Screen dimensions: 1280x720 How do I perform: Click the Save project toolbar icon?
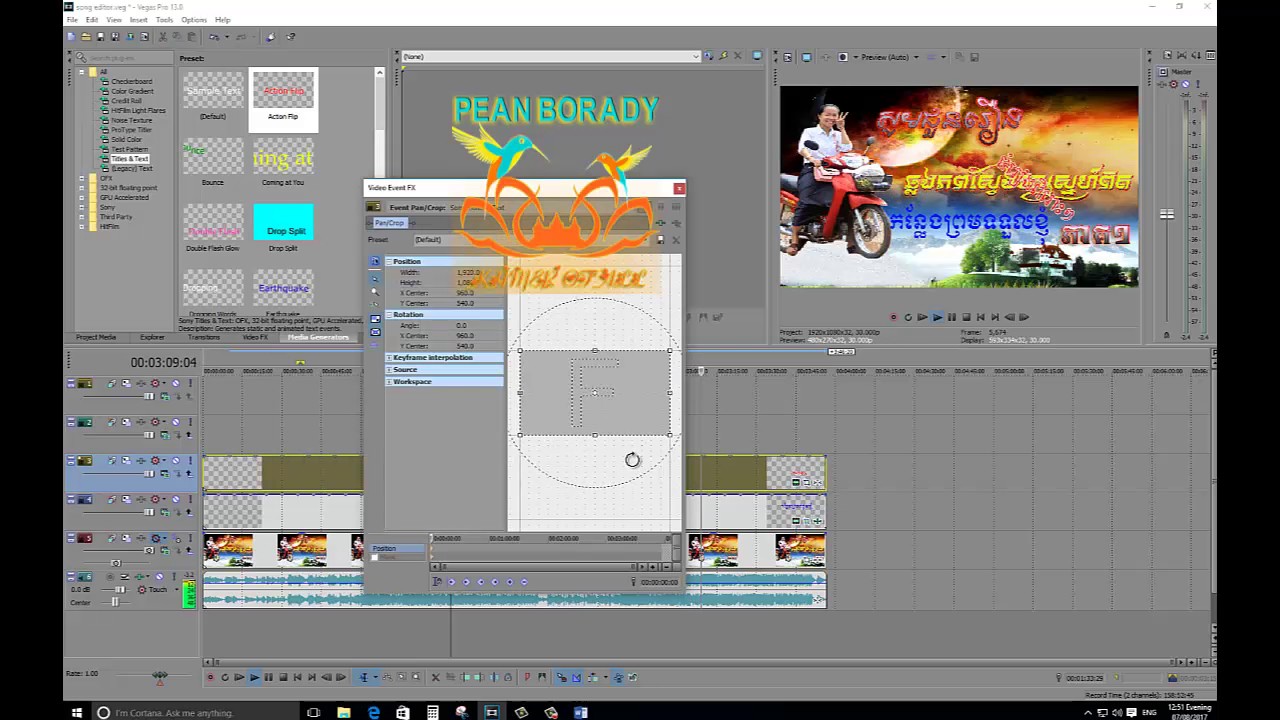(x=101, y=37)
